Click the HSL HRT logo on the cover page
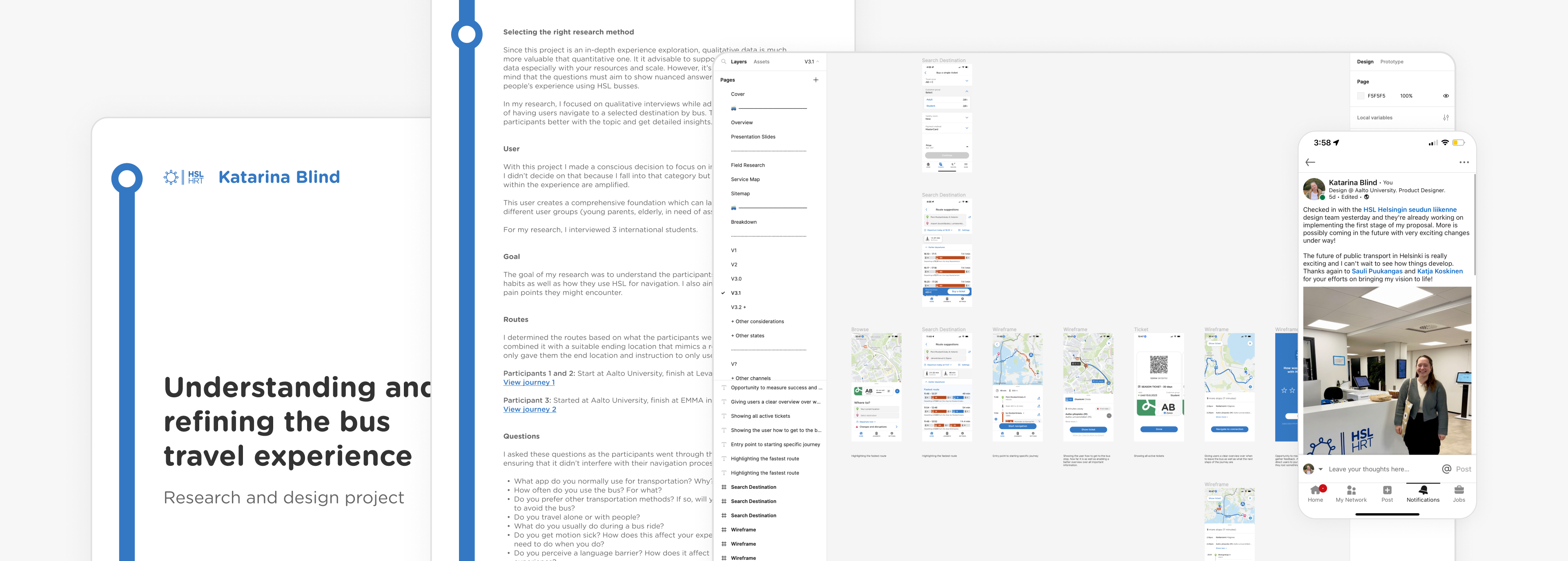The height and width of the screenshot is (561, 1568). click(x=184, y=177)
